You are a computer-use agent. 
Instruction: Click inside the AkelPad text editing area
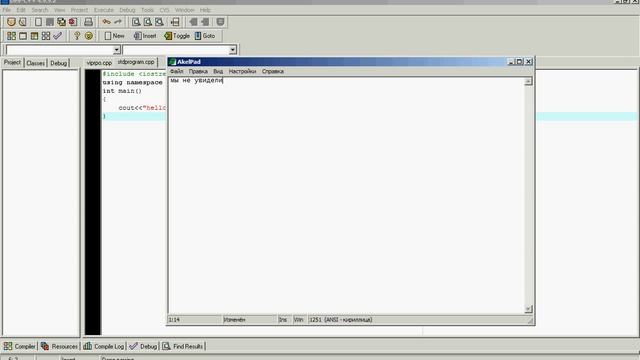(346, 195)
